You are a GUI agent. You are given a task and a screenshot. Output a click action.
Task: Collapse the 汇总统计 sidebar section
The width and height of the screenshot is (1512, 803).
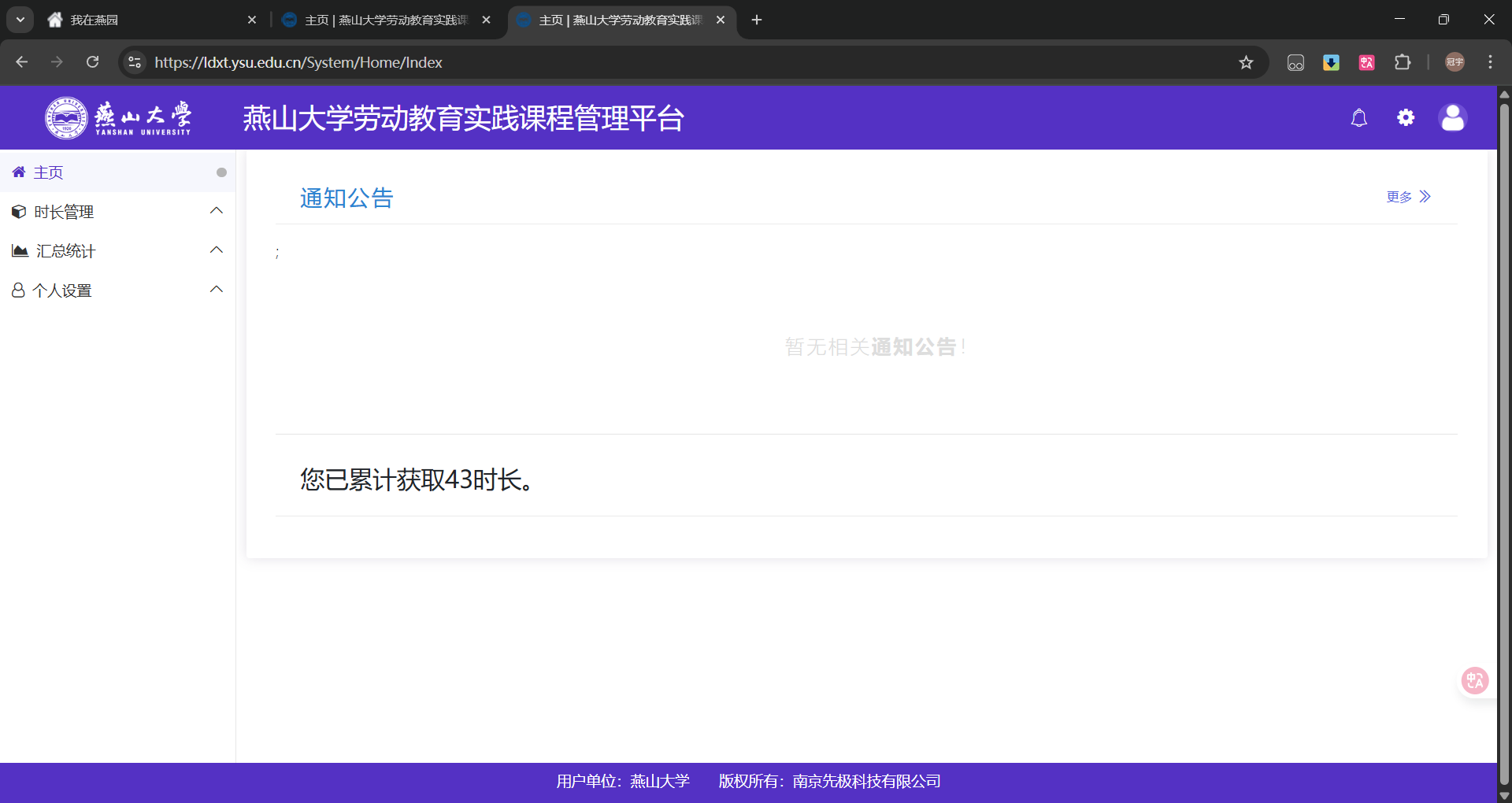point(217,250)
